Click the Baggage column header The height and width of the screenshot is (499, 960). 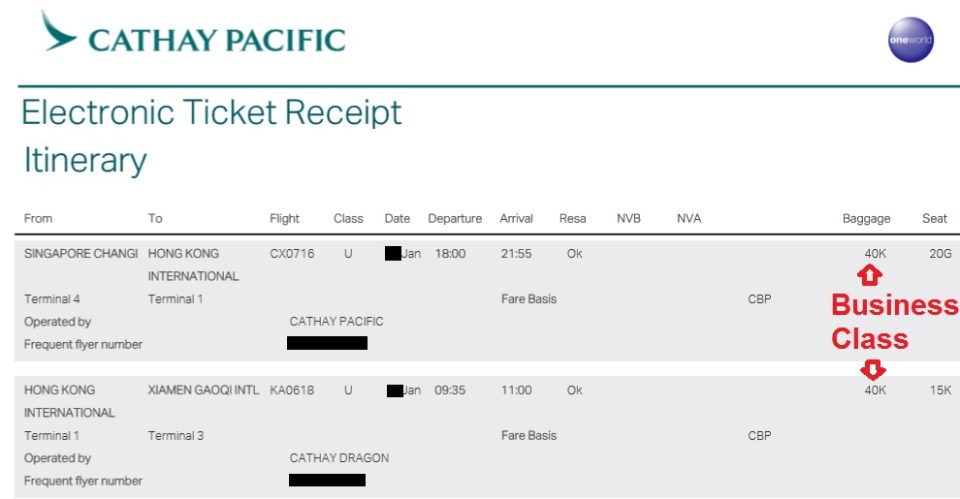866,219
